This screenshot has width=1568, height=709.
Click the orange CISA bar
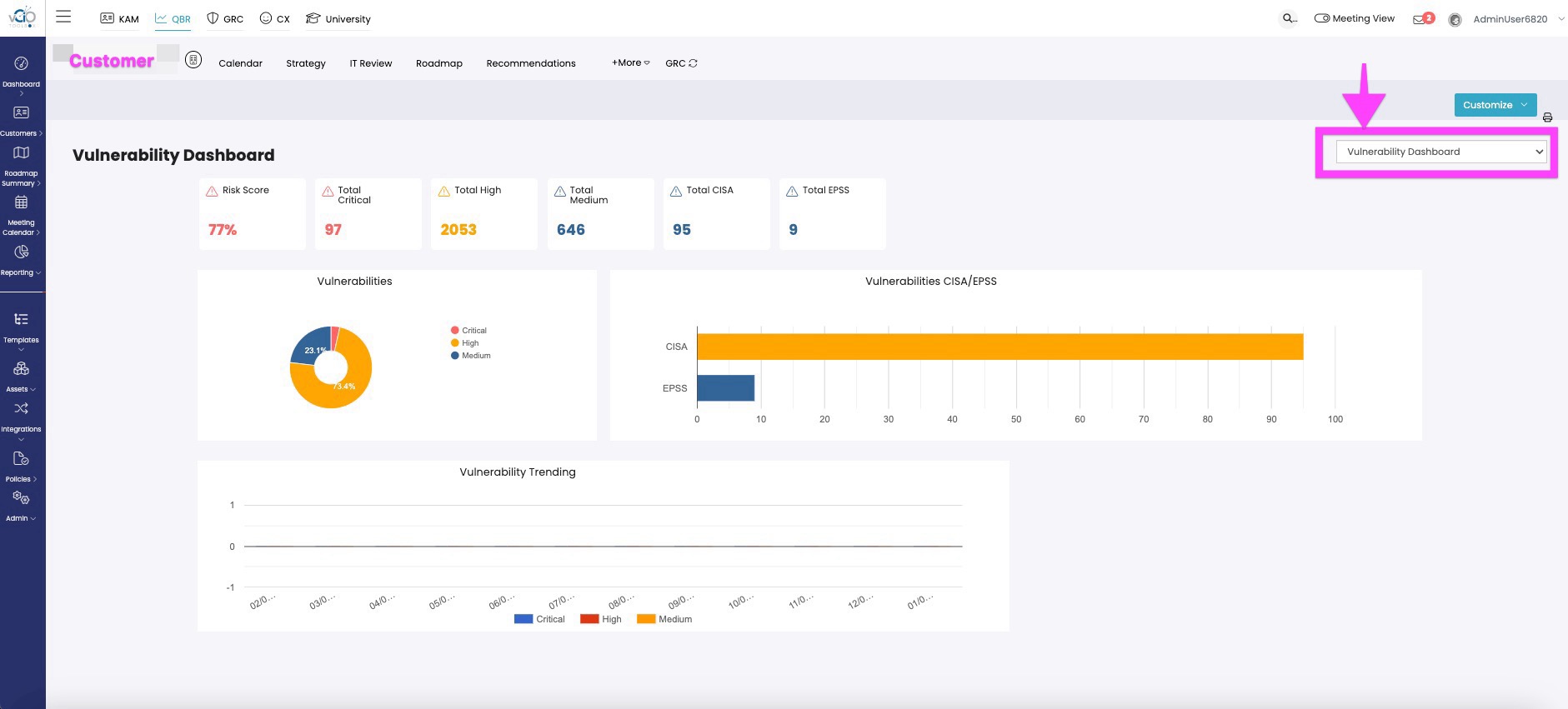click(999, 347)
